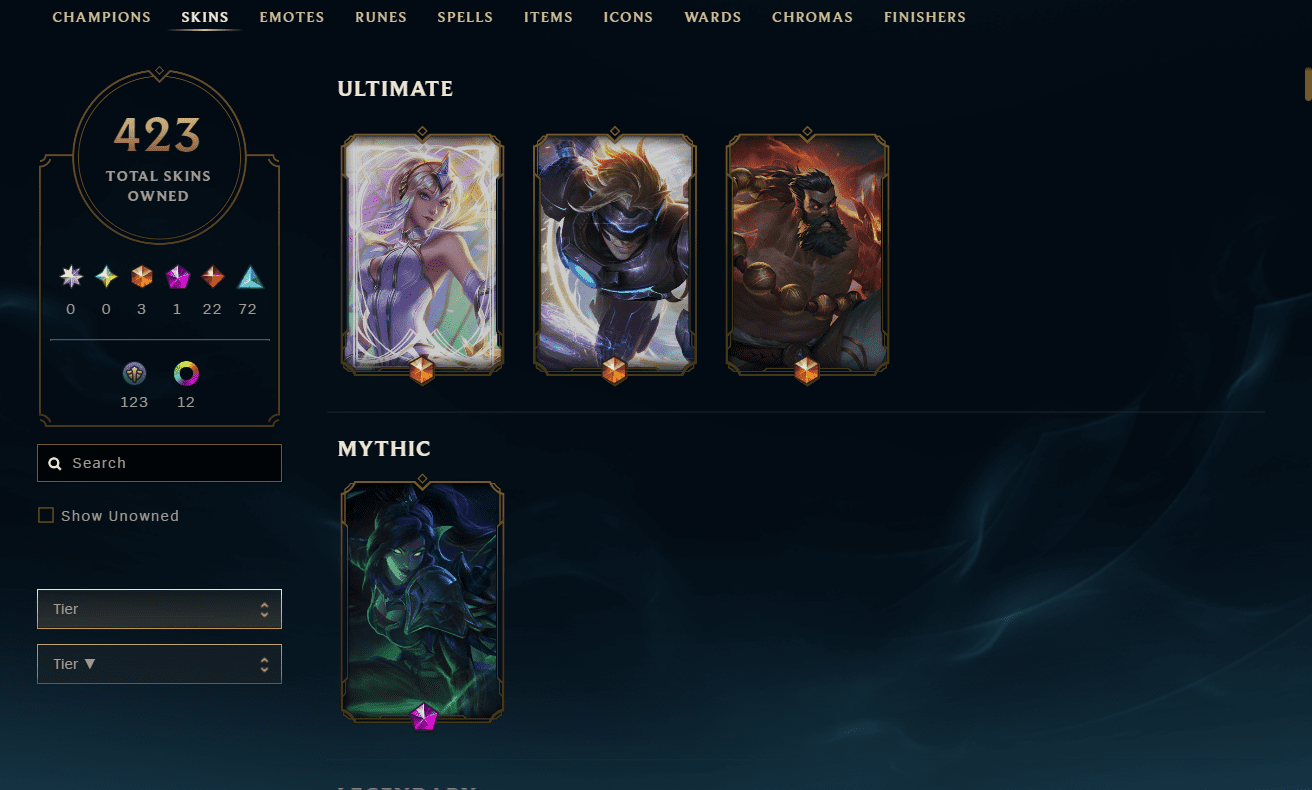Click the skin Search input field
The height and width of the screenshot is (790, 1312).
(159, 463)
